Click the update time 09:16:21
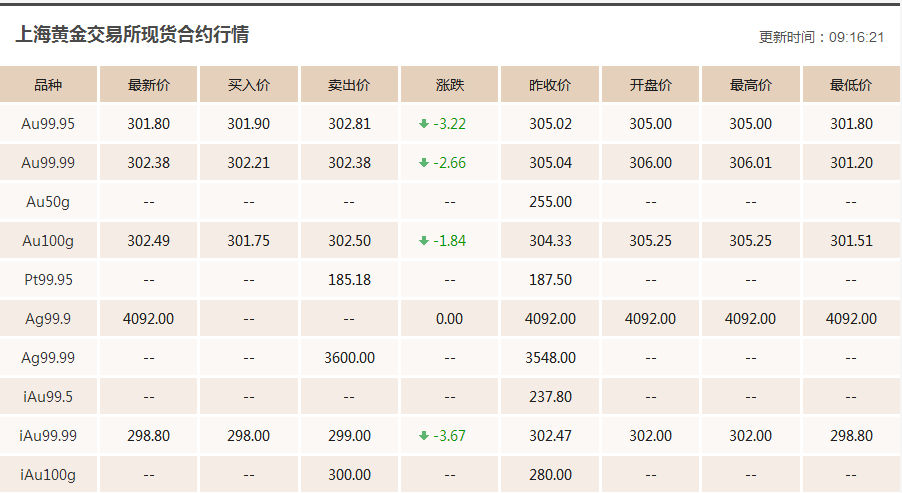 point(856,37)
